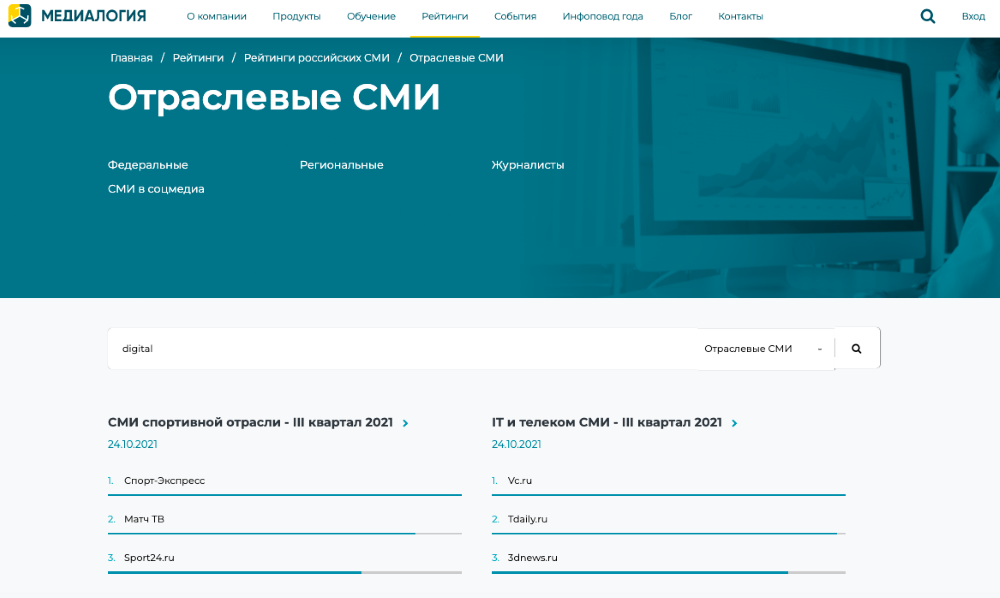
Task: Open the Vc.ru rating entry
Action: point(520,481)
